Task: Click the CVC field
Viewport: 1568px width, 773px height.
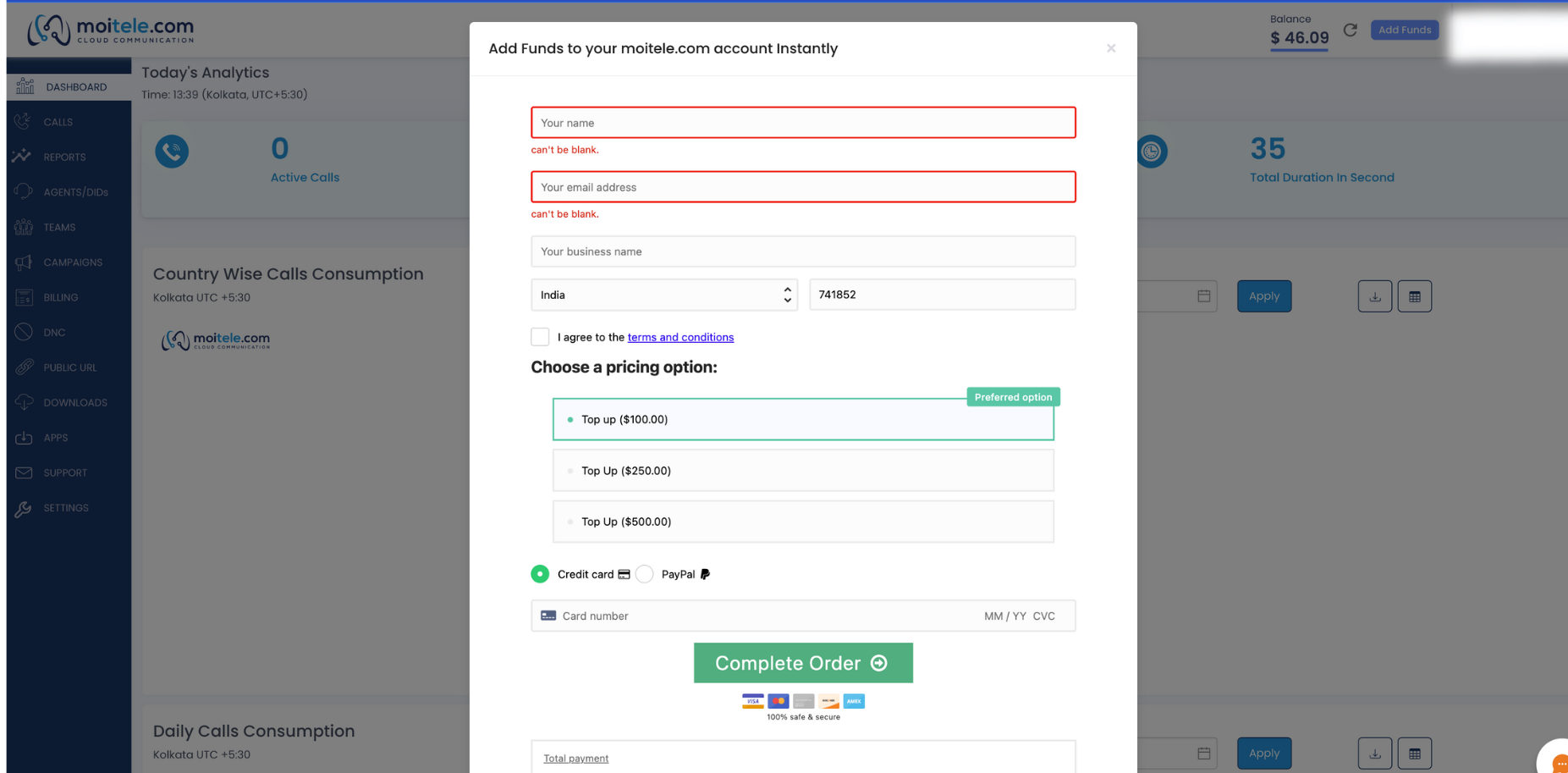Action: tap(1044, 616)
